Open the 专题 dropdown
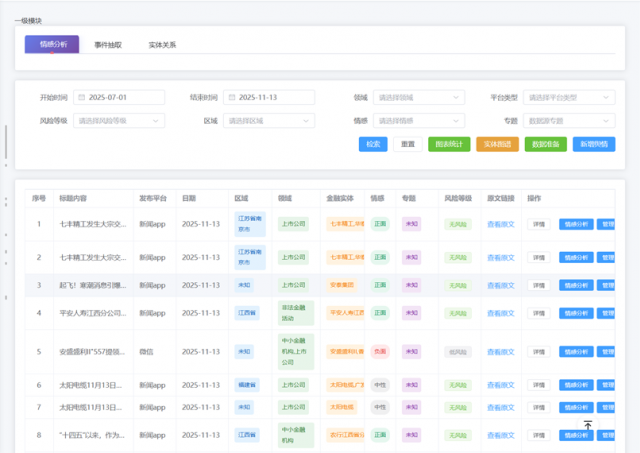The height and width of the screenshot is (453, 640). click(x=569, y=120)
